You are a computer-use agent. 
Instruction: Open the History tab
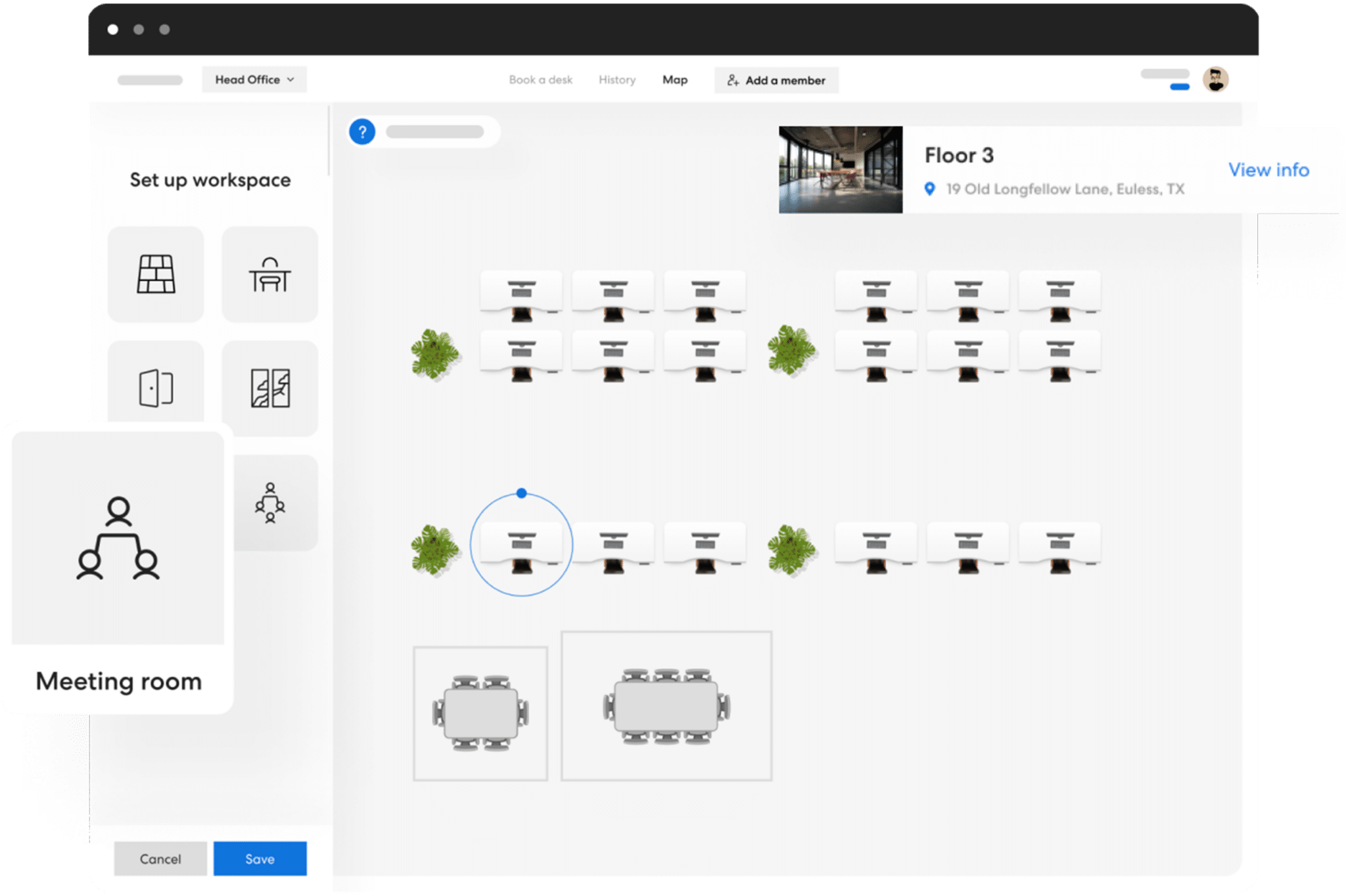(x=616, y=80)
